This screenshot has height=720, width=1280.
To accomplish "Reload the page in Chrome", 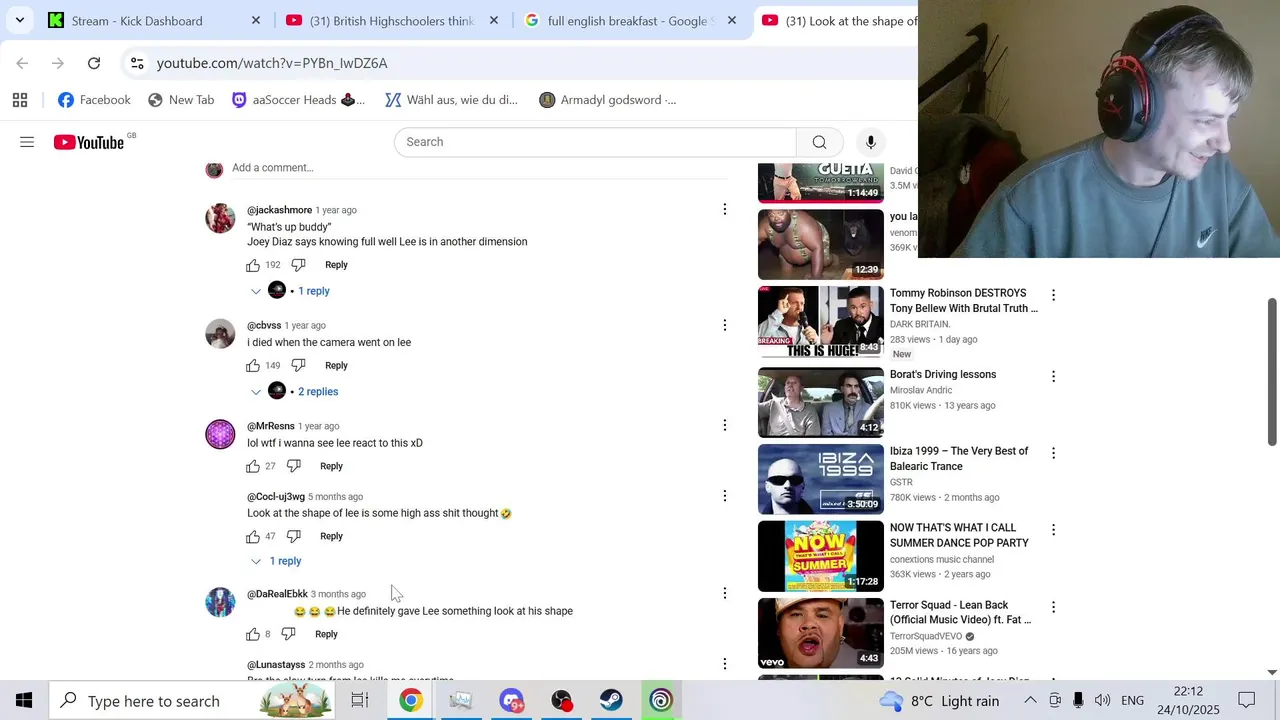I will click(94, 63).
